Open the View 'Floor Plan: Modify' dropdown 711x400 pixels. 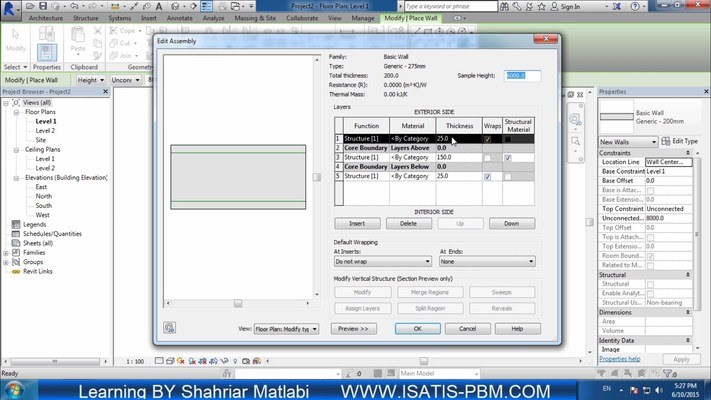click(286, 329)
